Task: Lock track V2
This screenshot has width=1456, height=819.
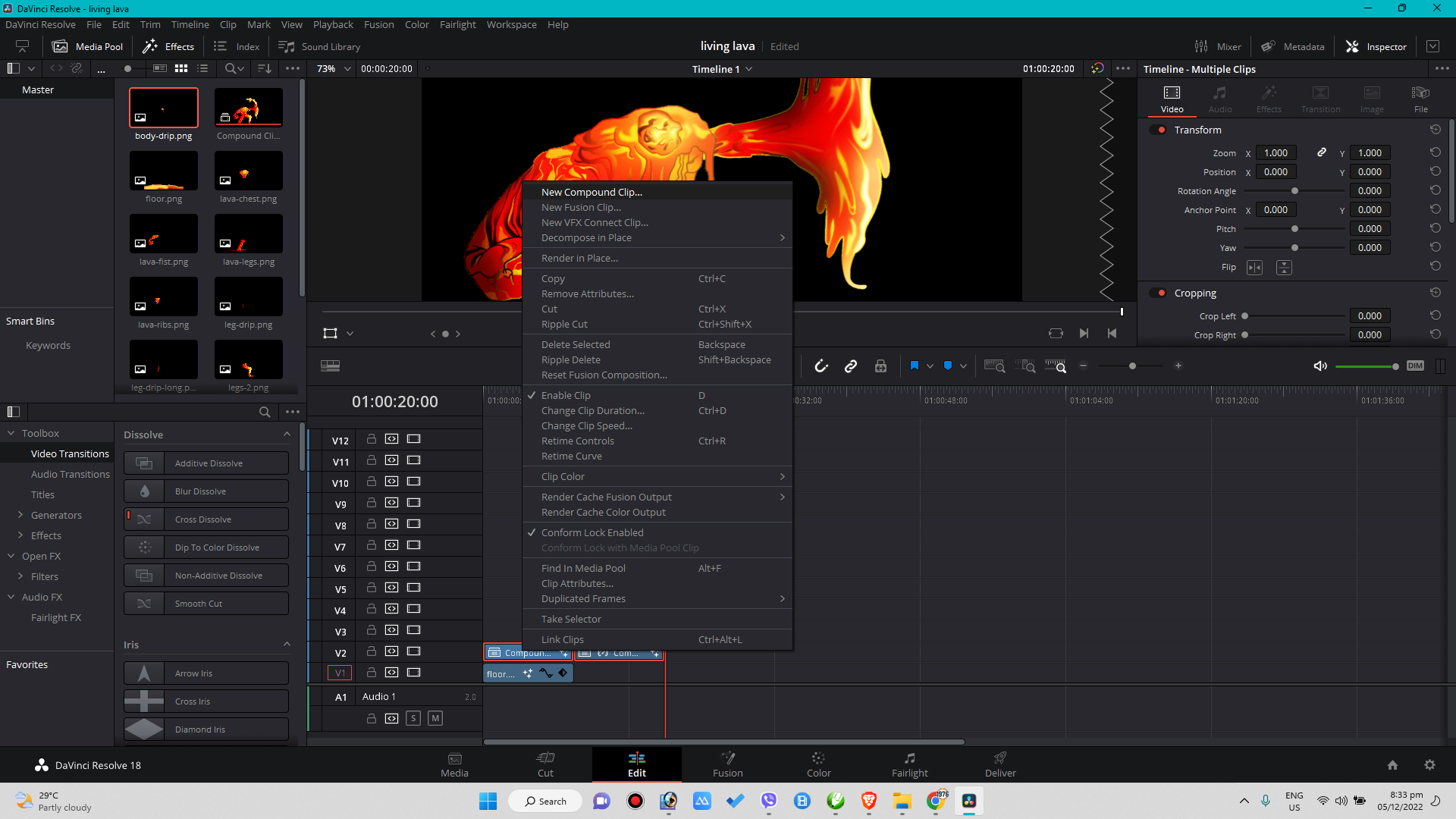Action: pos(372,651)
